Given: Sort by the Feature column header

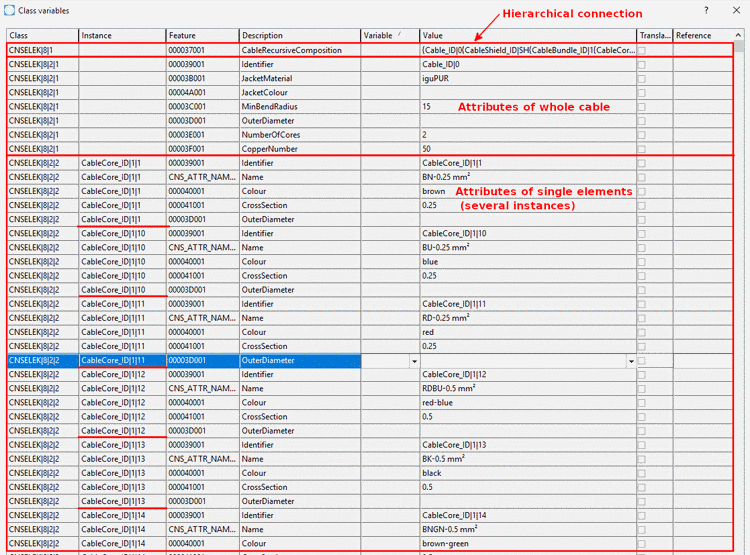Looking at the screenshot, I should (202, 35).
